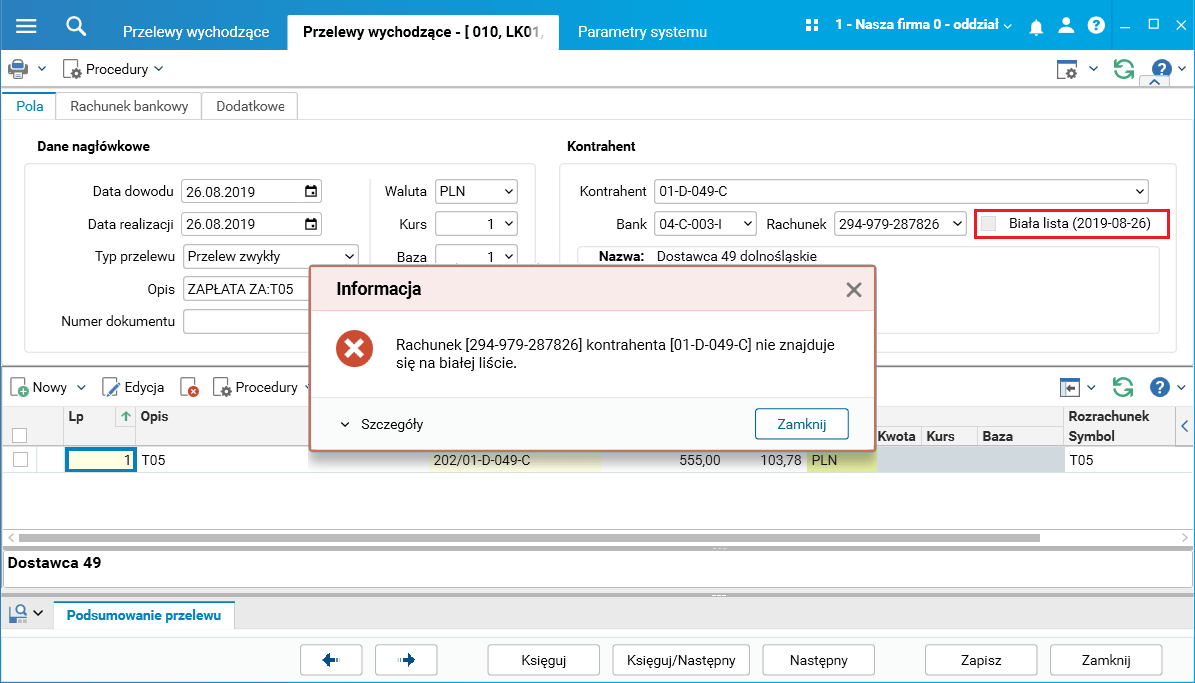This screenshot has width=1195, height=683.
Task: Click the delete row red-x icon
Action: [x=189, y=387]
